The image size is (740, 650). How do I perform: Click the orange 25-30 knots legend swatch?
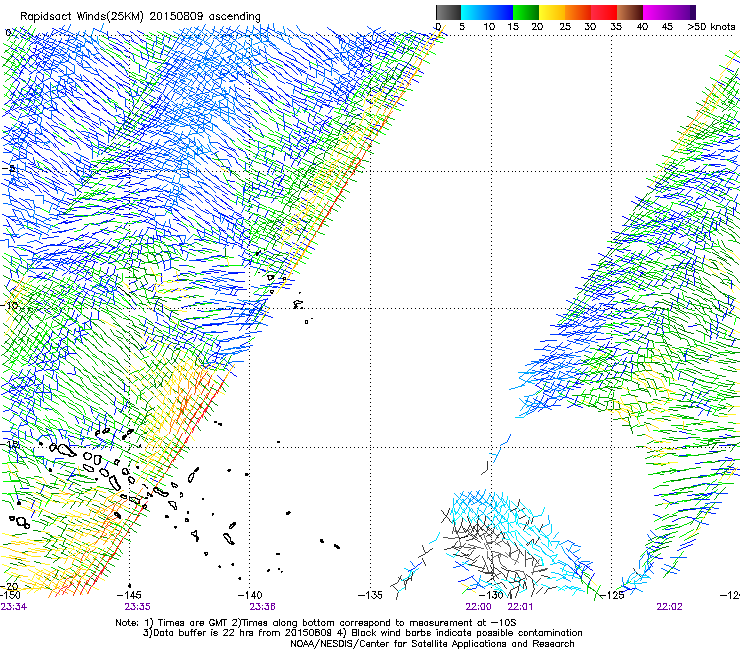pos(578,12)
